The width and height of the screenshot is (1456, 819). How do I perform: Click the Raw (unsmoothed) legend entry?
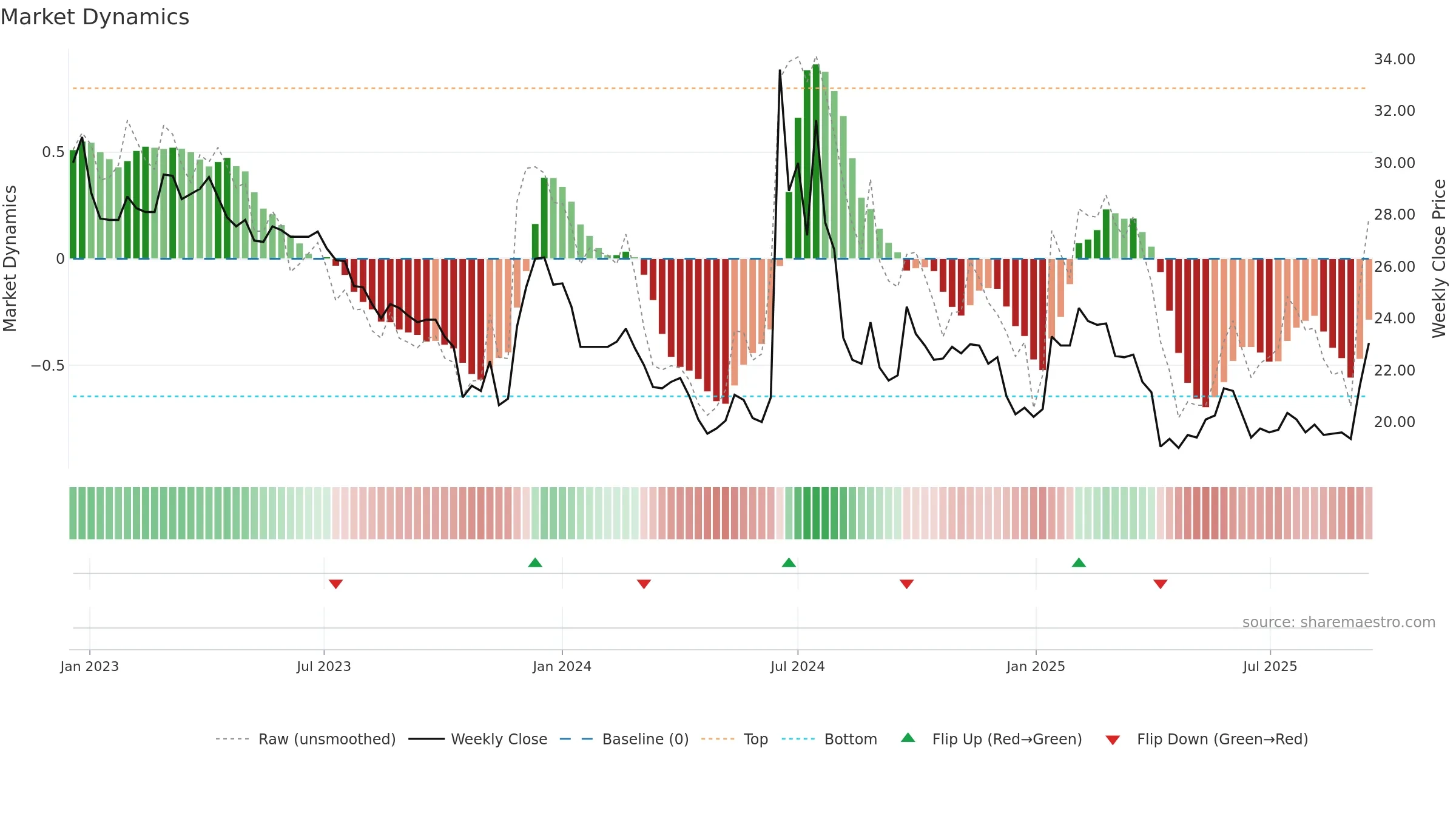pyautogui.click(x=306, y=739)
